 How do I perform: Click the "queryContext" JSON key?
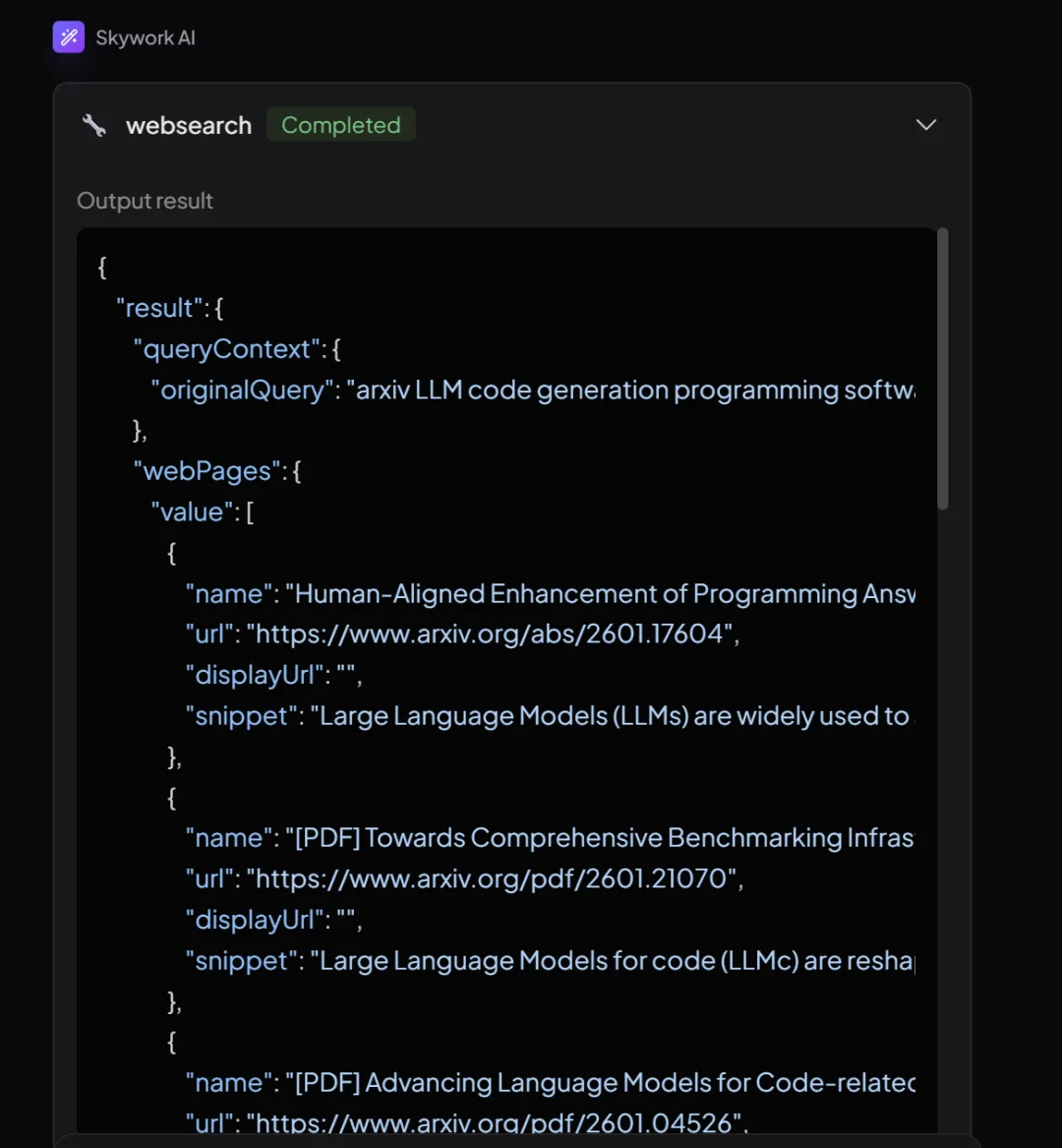[x=227, y=349]
